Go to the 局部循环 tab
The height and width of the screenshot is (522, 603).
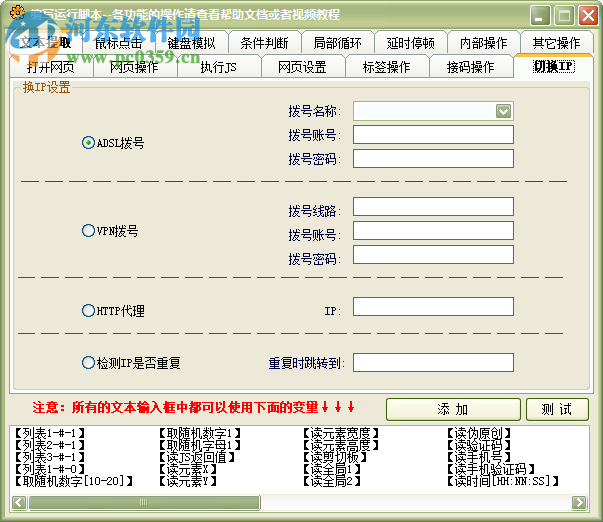click(338, 43)
